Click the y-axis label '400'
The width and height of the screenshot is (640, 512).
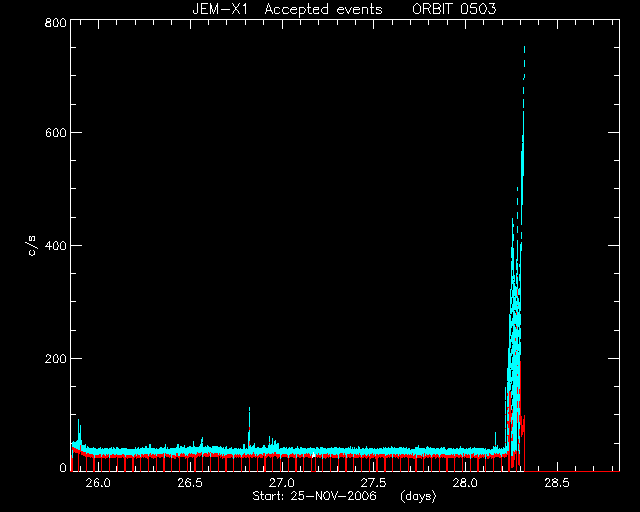[56, 246]
